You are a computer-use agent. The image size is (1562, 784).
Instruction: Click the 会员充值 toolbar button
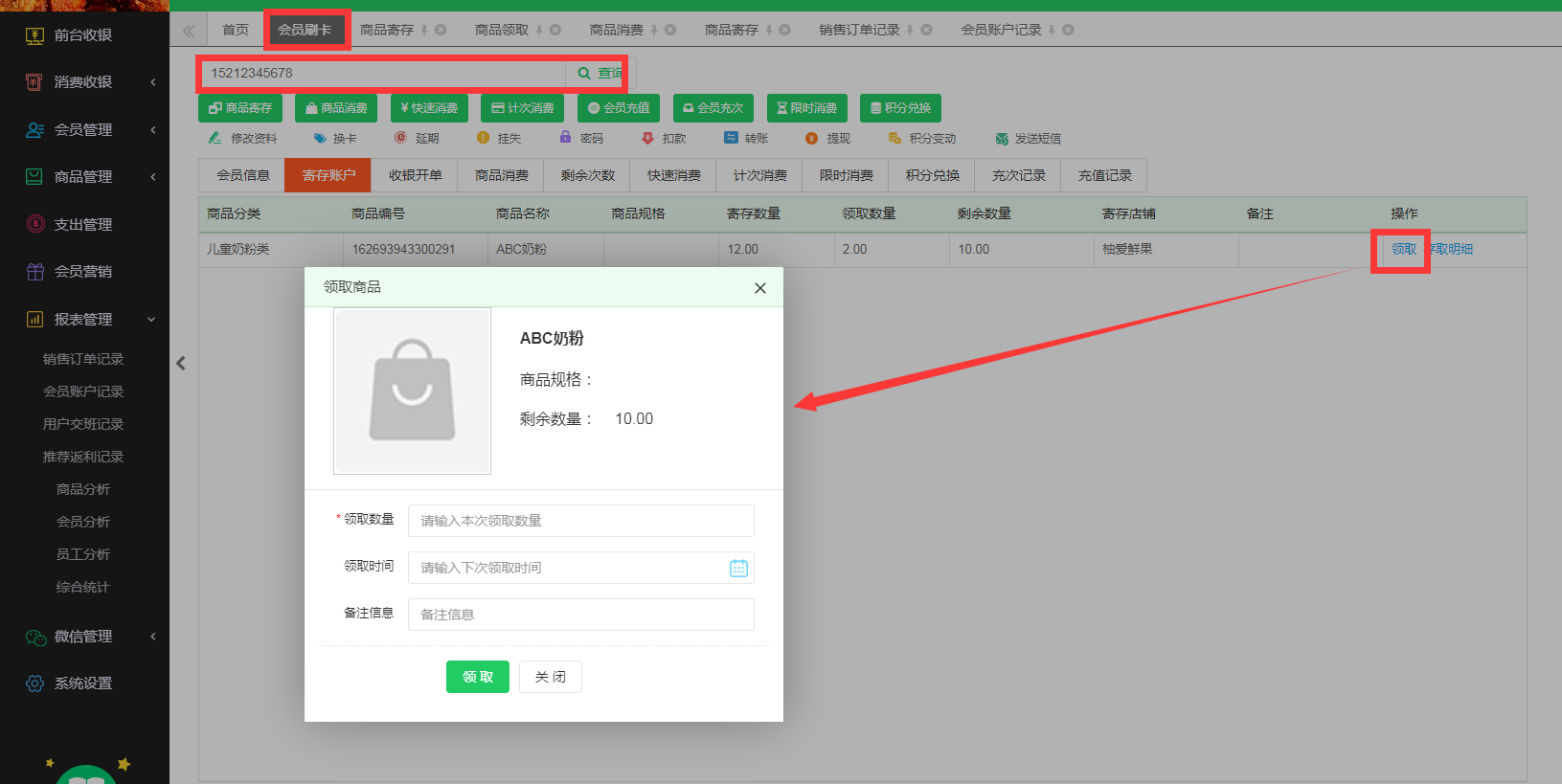tap(619, 108)
